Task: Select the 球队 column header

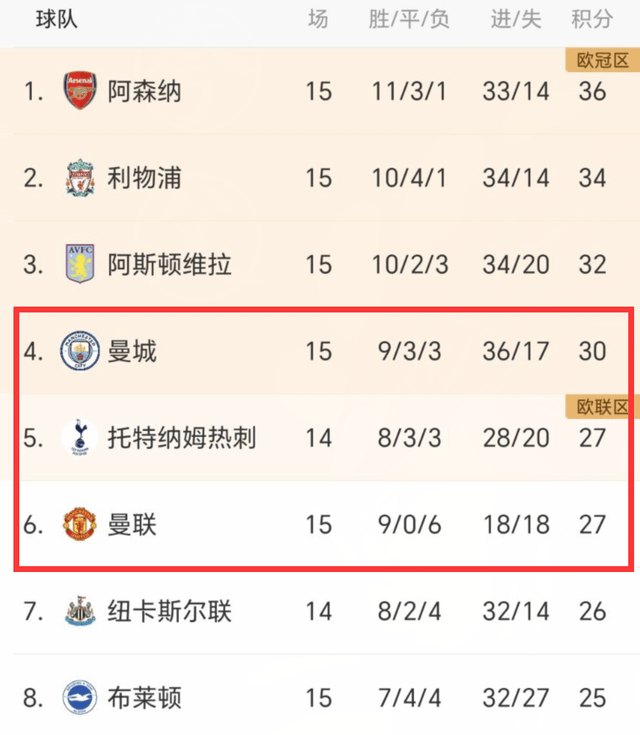Action: pyautogui.click(x=57, y=20)
